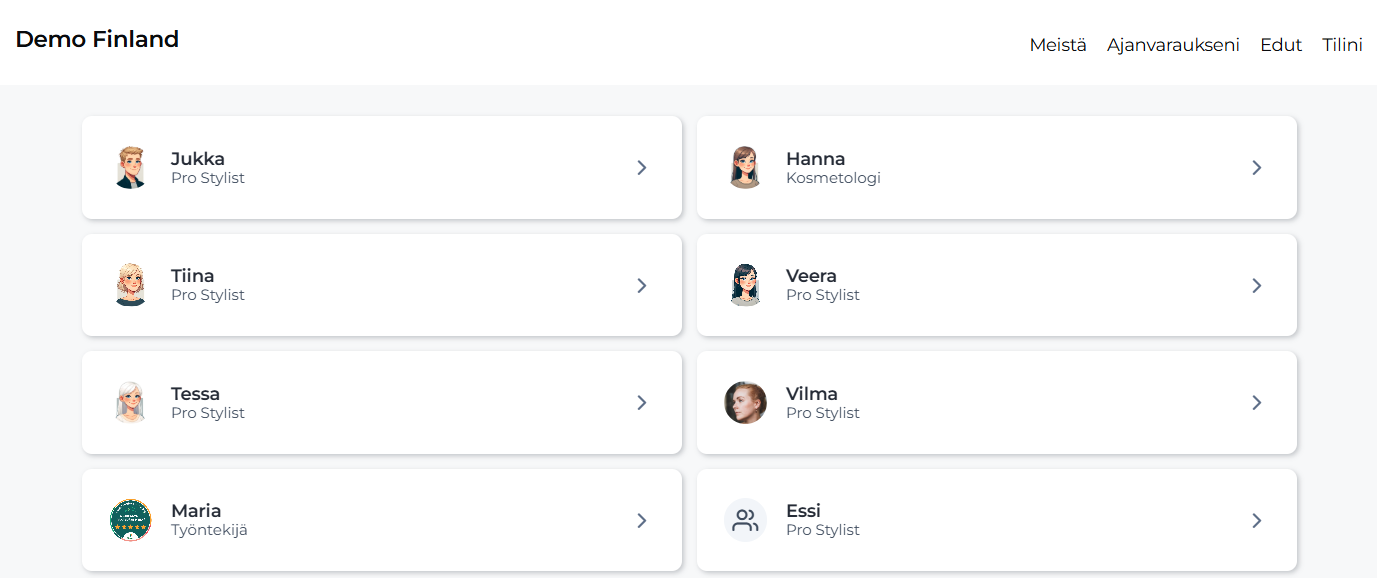Go to Ajanvaraukseni in navigation
The image size is (1377, 578).
1173,45
